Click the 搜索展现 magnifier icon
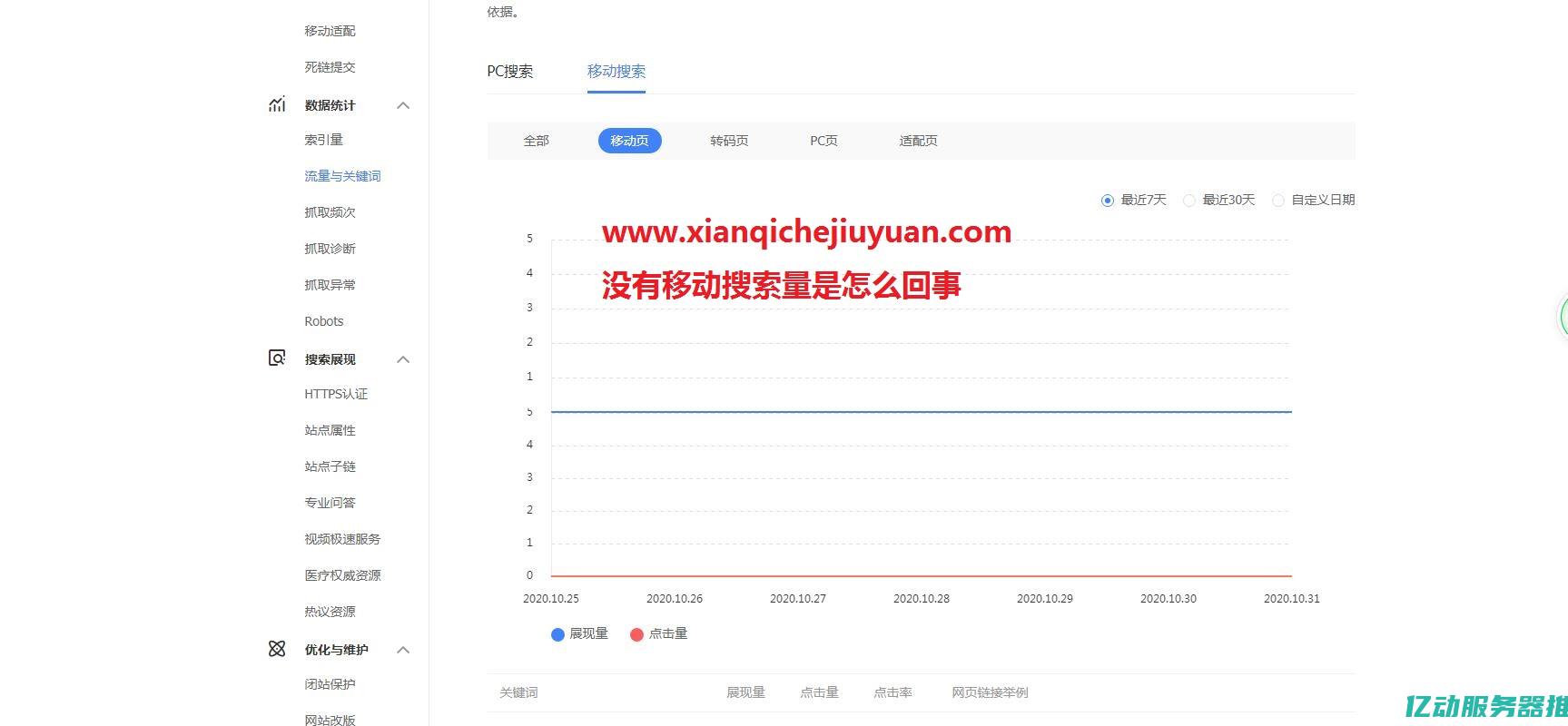This screenshot has width=1568, height=726. (277, 358)
